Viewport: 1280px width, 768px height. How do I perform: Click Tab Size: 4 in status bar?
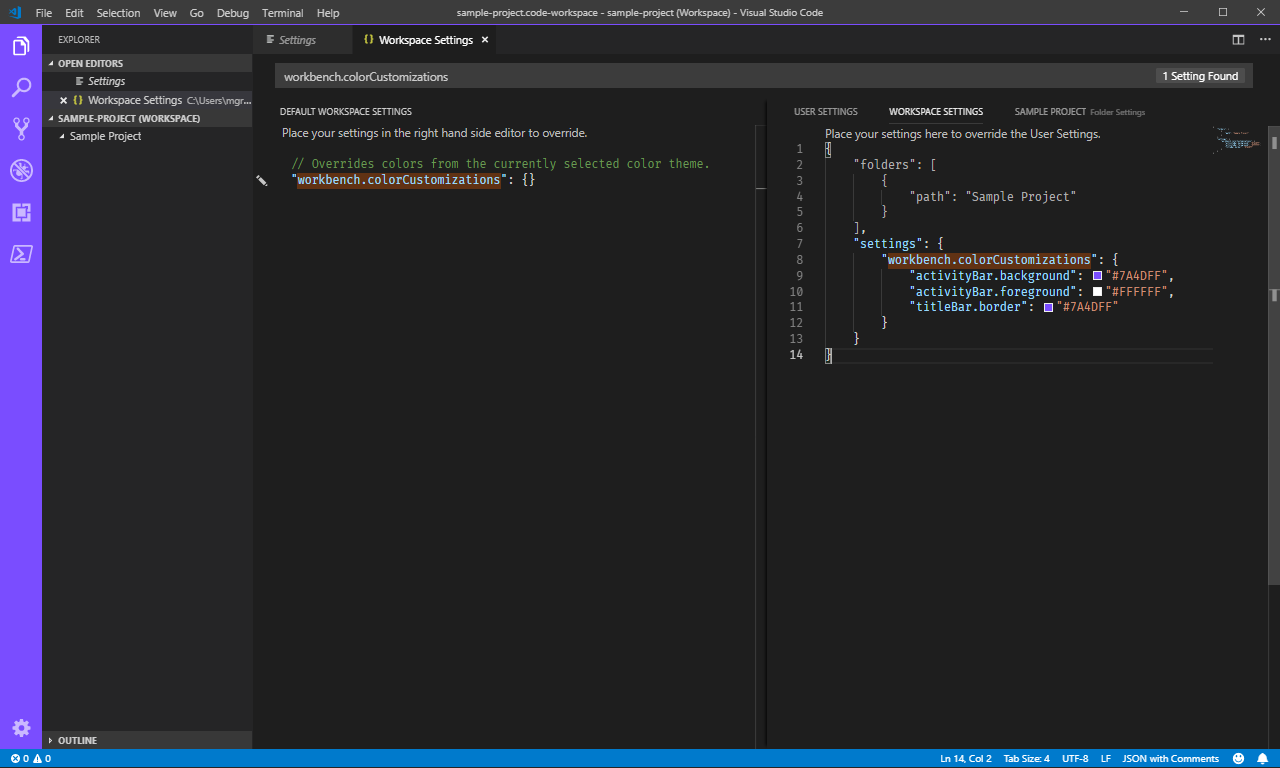(1026, 759)
